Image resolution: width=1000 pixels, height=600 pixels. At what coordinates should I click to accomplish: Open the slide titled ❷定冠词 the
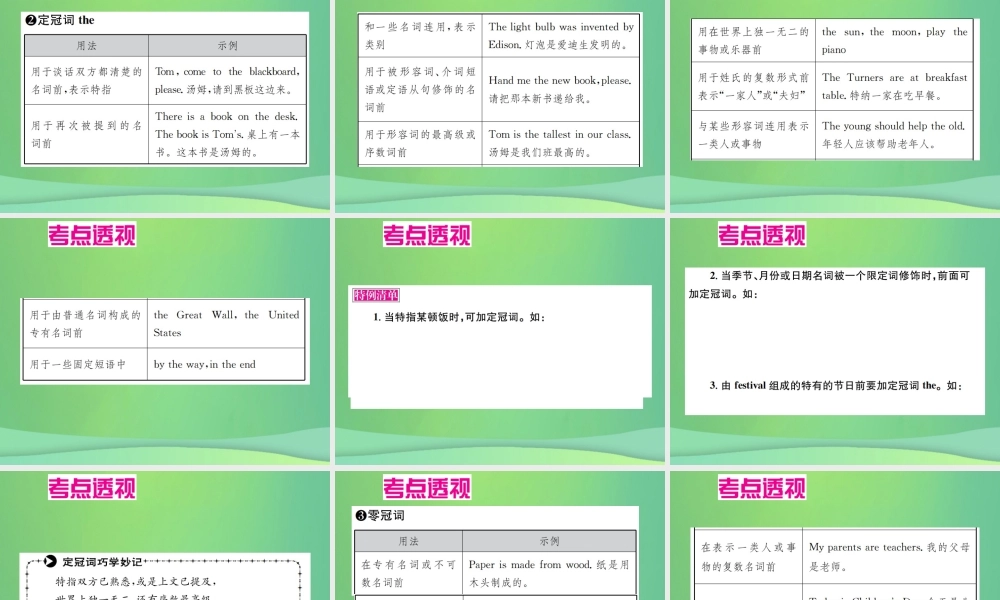coord(165,106)
